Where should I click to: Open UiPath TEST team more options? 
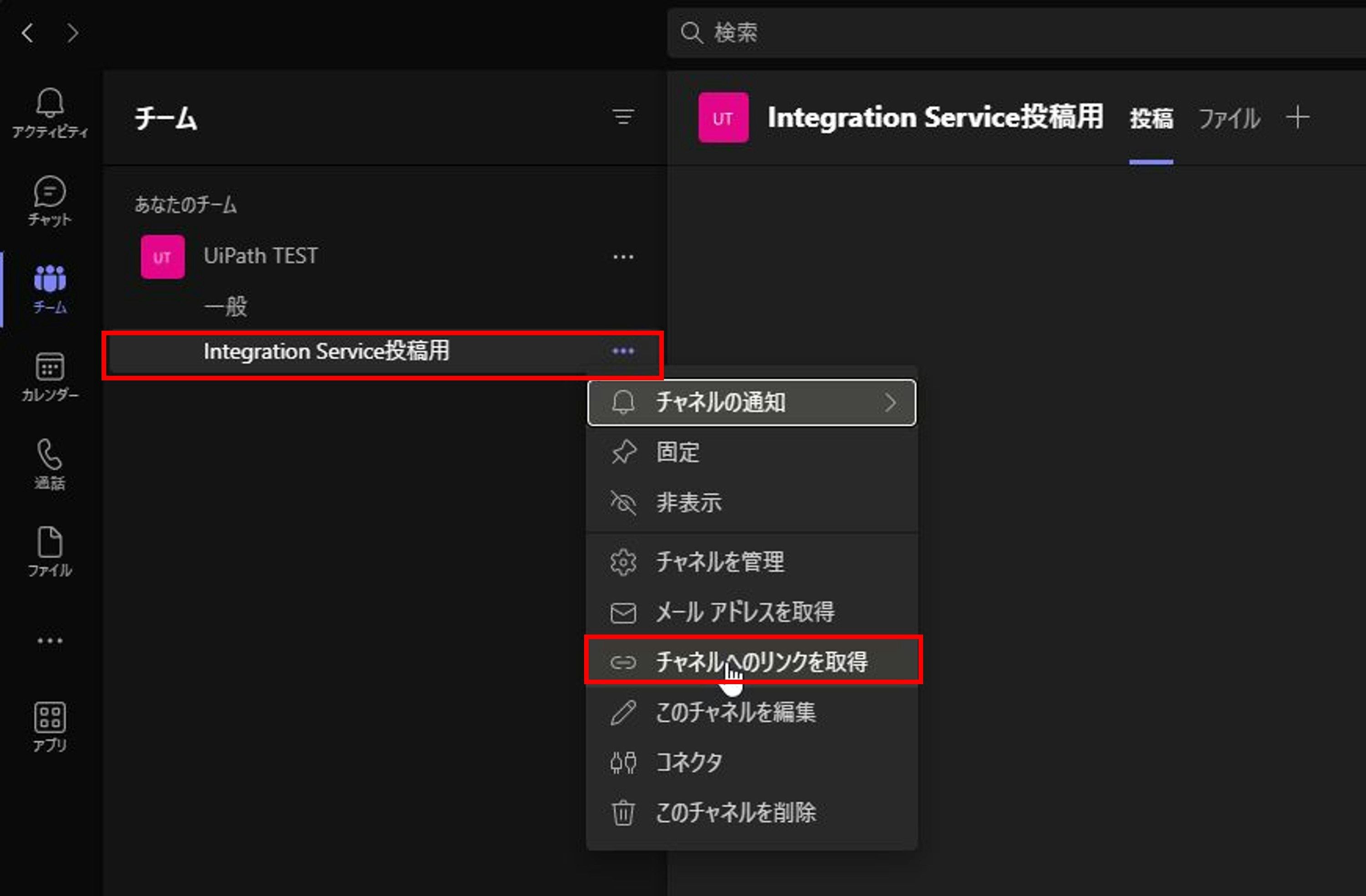pos(623,257)
